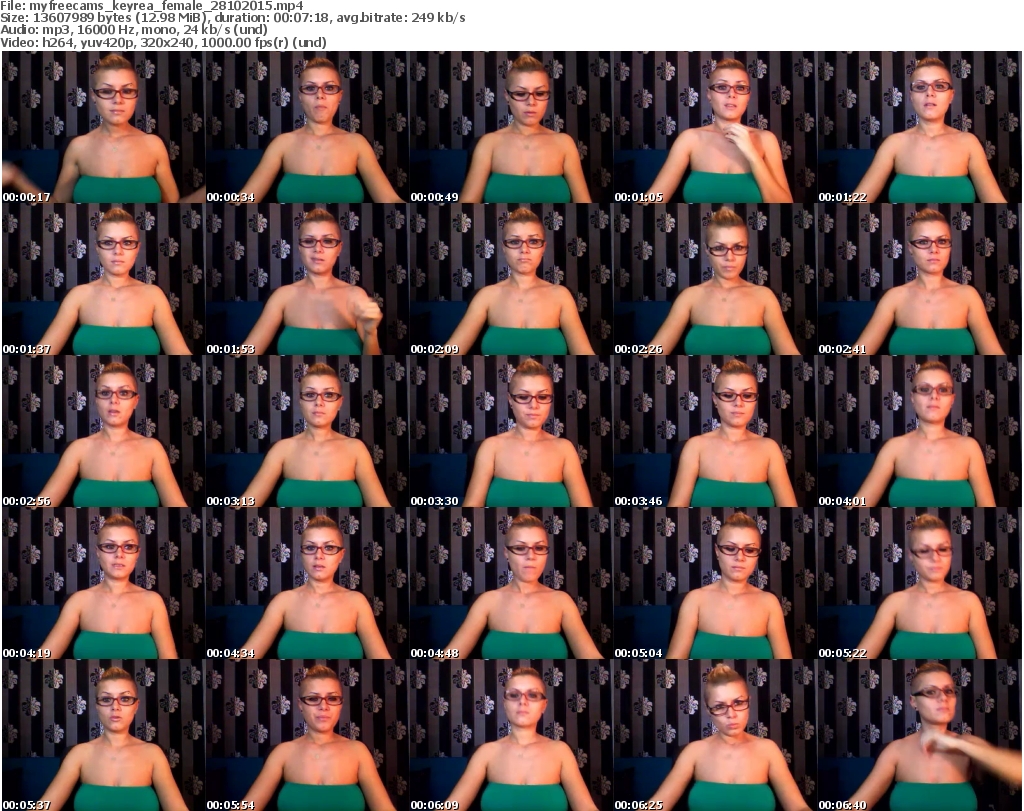
Task: Click the 00:04:01 frame
Action: (x=919, y=432)
